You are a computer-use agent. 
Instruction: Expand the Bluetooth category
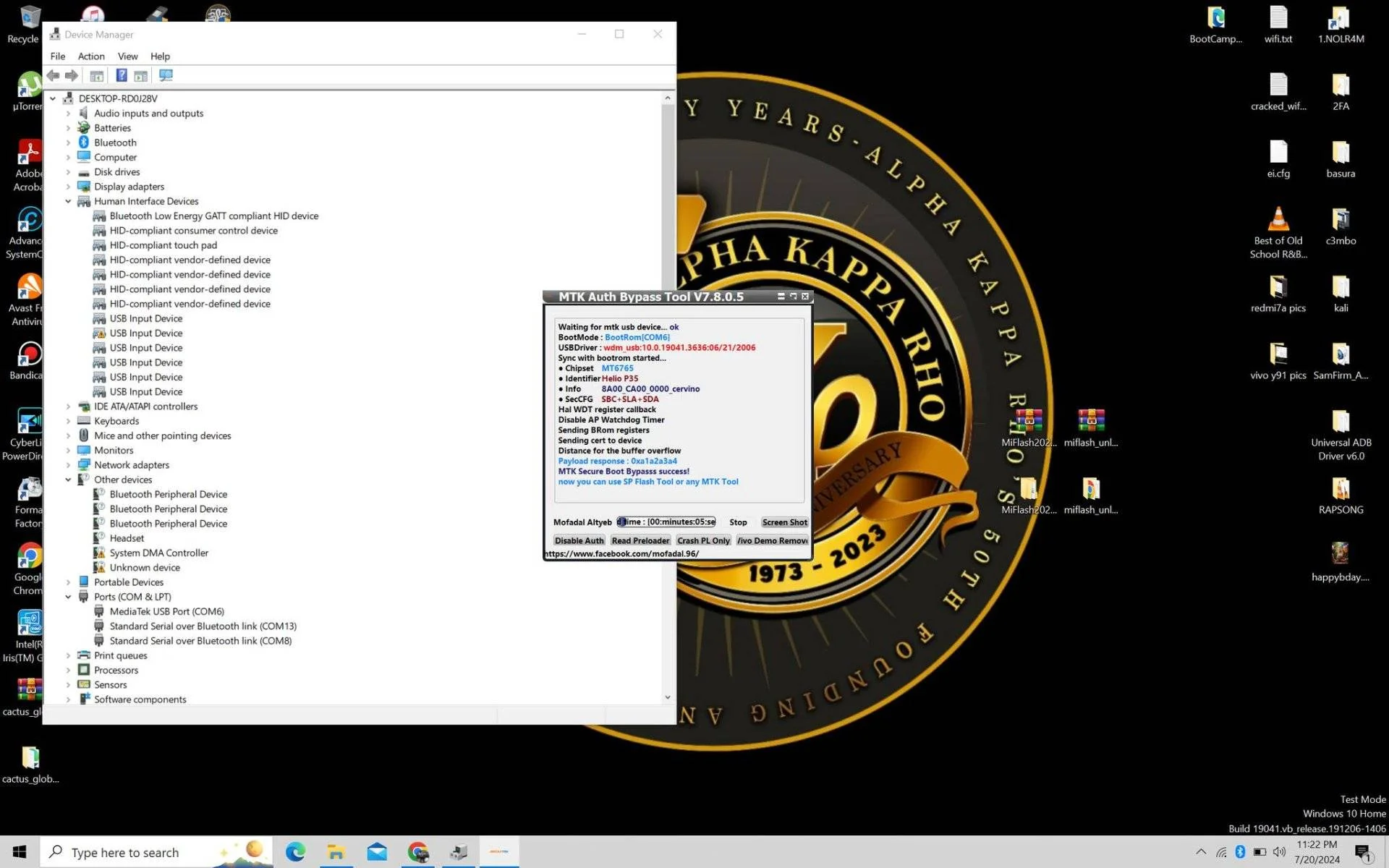pos(68,142)
